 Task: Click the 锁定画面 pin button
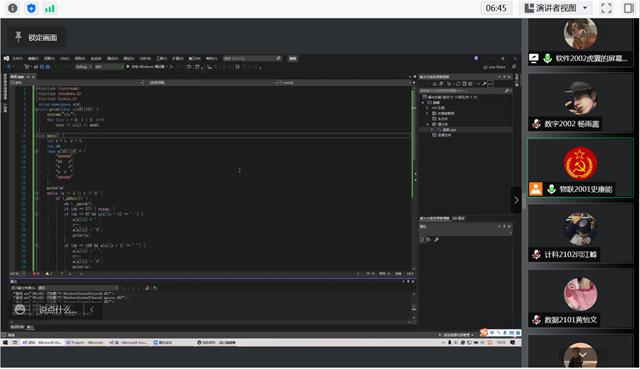[x=36, y=38]
